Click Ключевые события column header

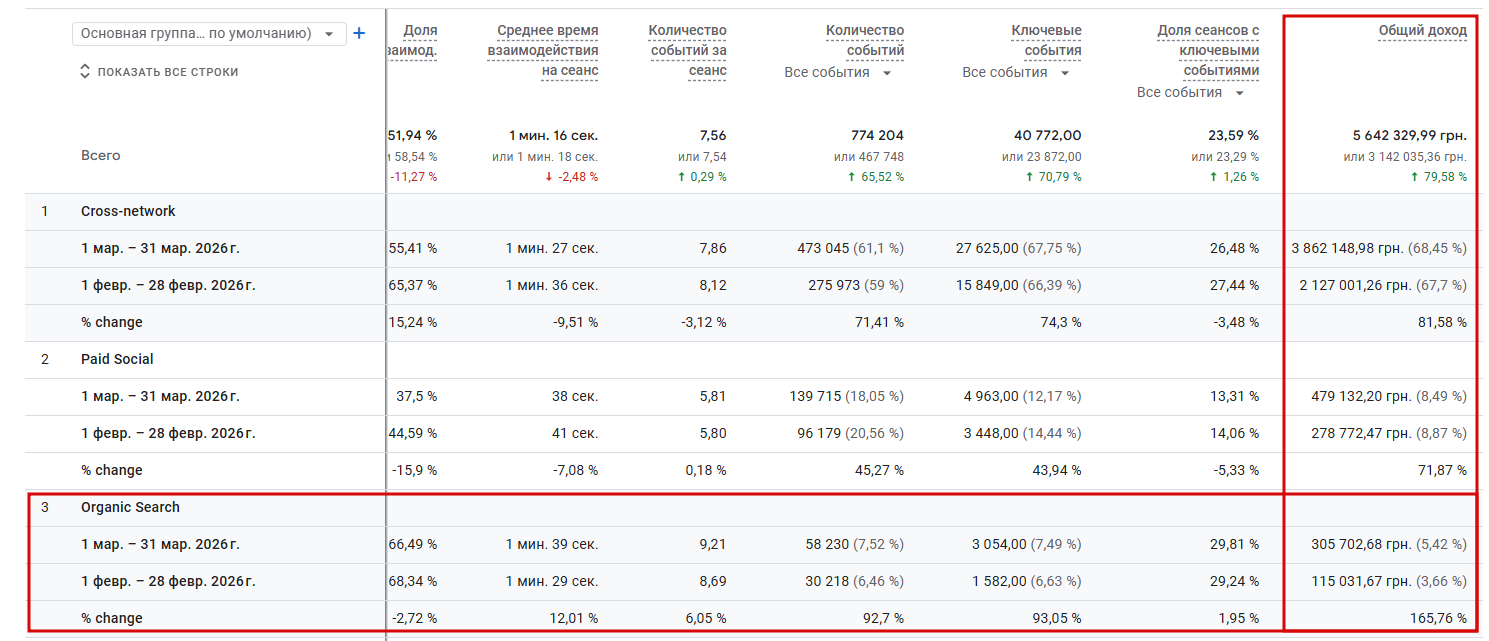(1046, 41)
